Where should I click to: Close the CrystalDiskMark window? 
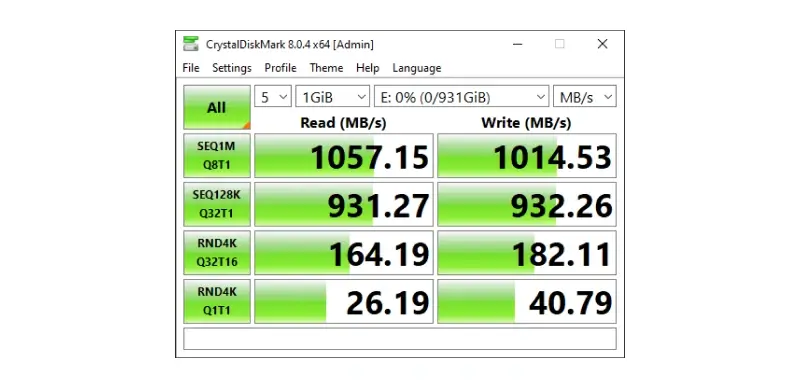click(603, 44)
